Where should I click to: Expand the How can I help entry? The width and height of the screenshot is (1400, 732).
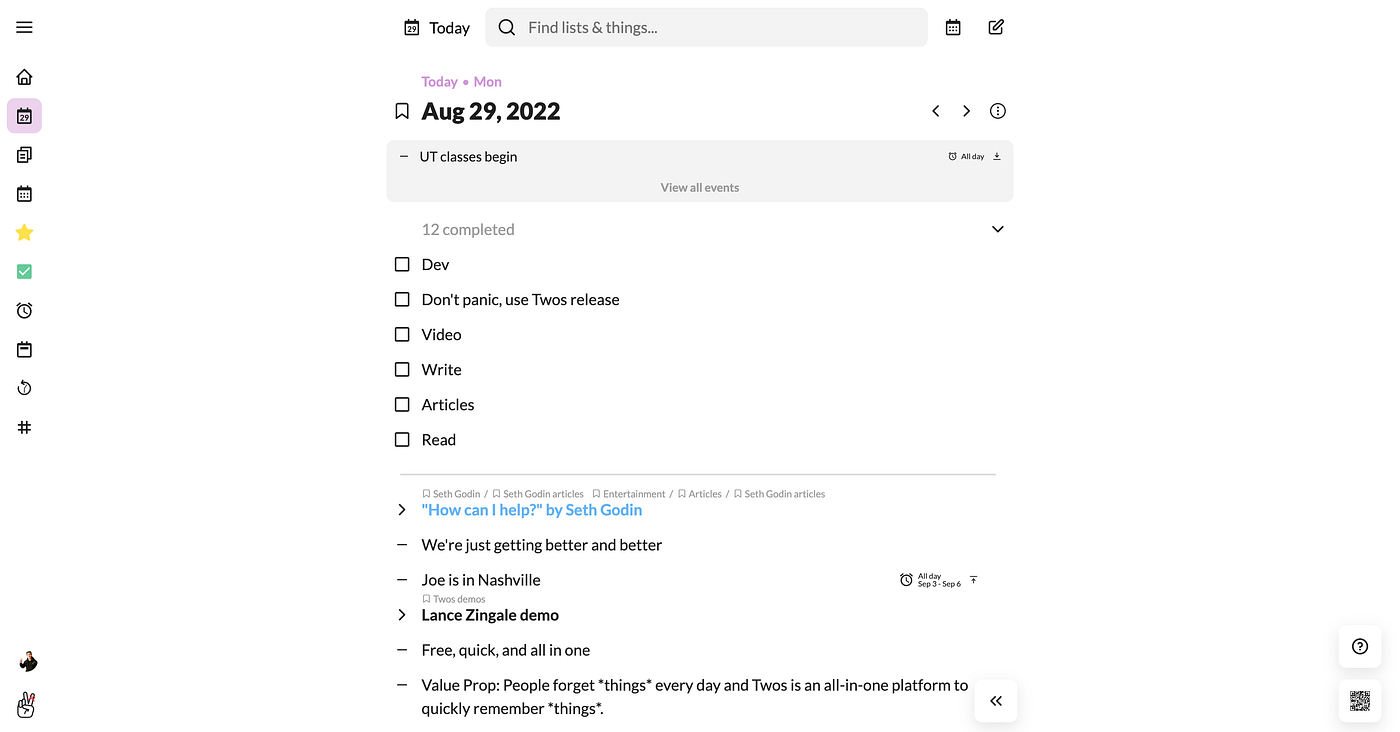click(x=401, y=509)
